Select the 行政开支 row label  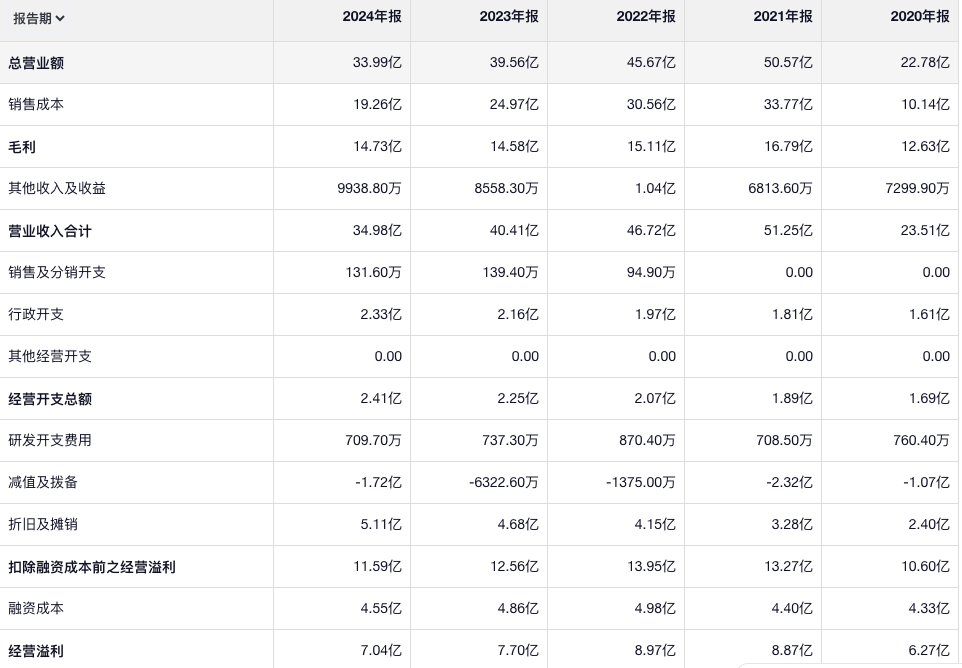(x=36, y=314)
